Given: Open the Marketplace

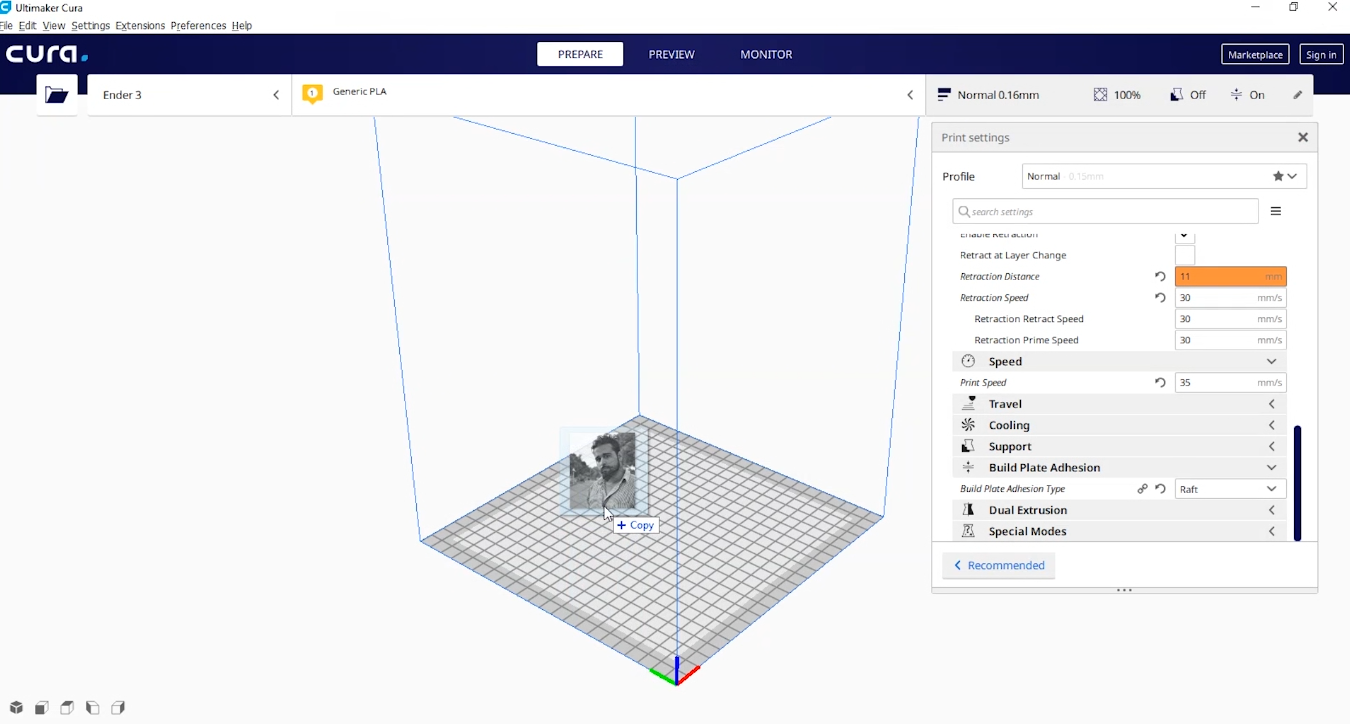Looking at the screenshot, I should [x=1255, y=55].
